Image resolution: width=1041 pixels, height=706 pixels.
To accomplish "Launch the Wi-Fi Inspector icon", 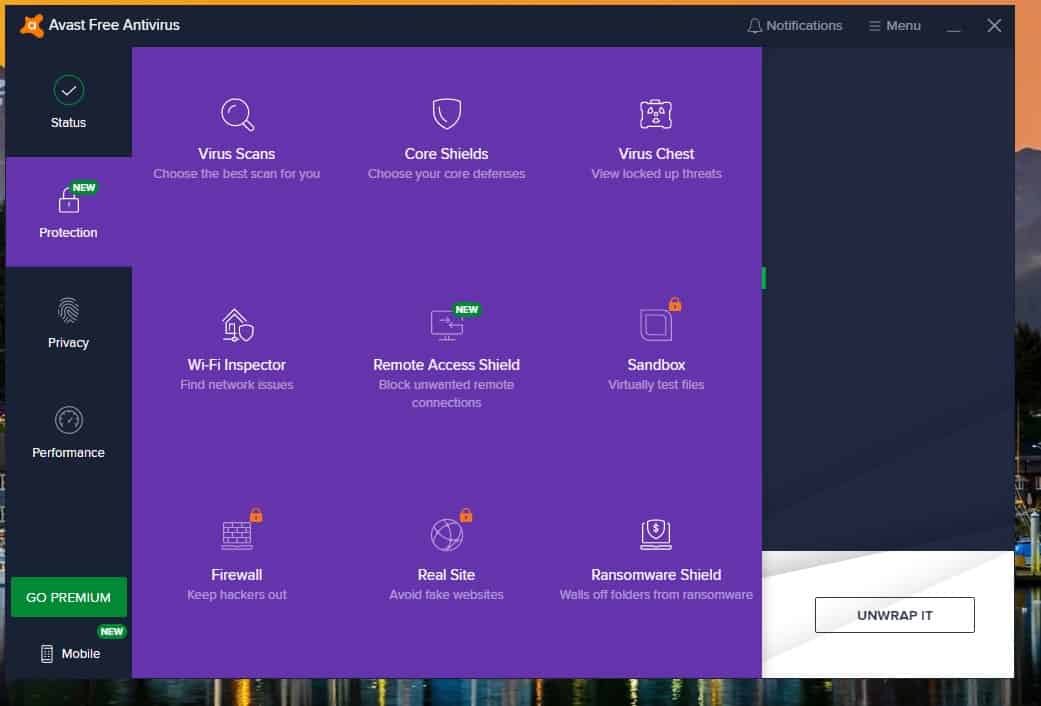I will 237,325.
